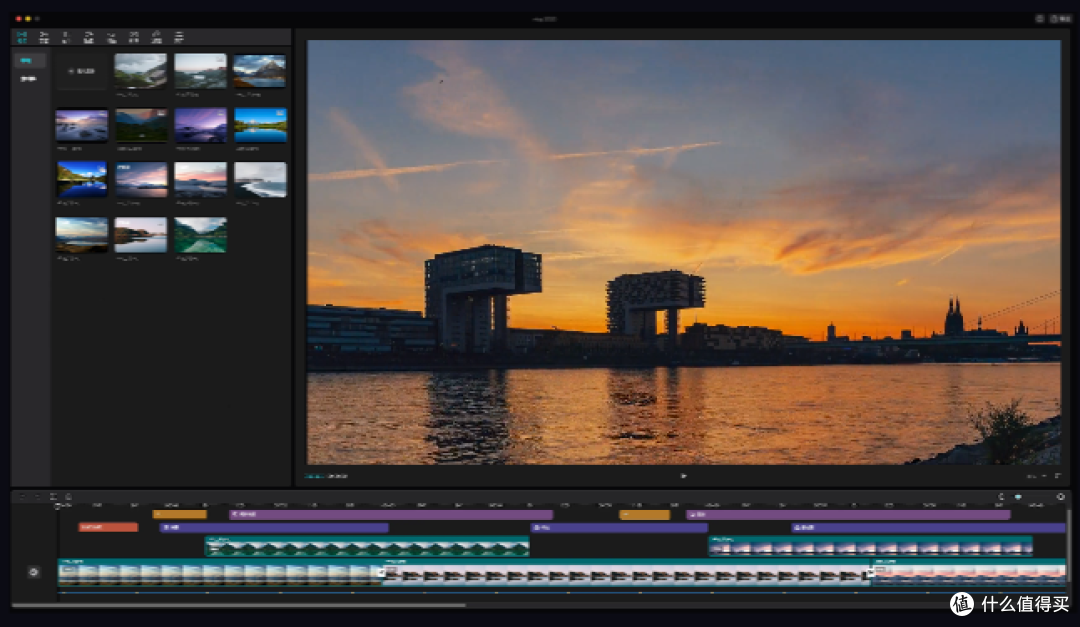Select the green mountain overlay clip in timeline
Viewport: 1080px width, 627px height.
(367, 546)
